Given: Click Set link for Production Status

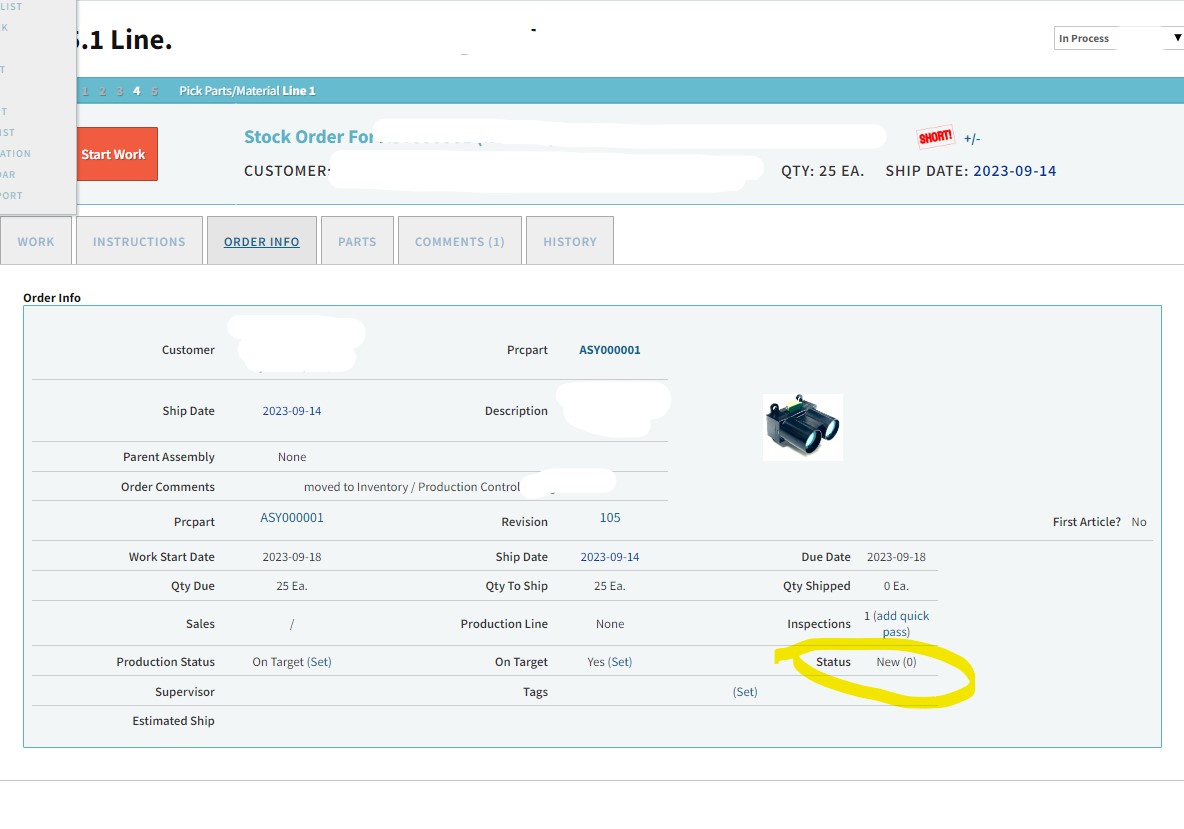Looking at the screenshot, I should (x=319, y=661).
